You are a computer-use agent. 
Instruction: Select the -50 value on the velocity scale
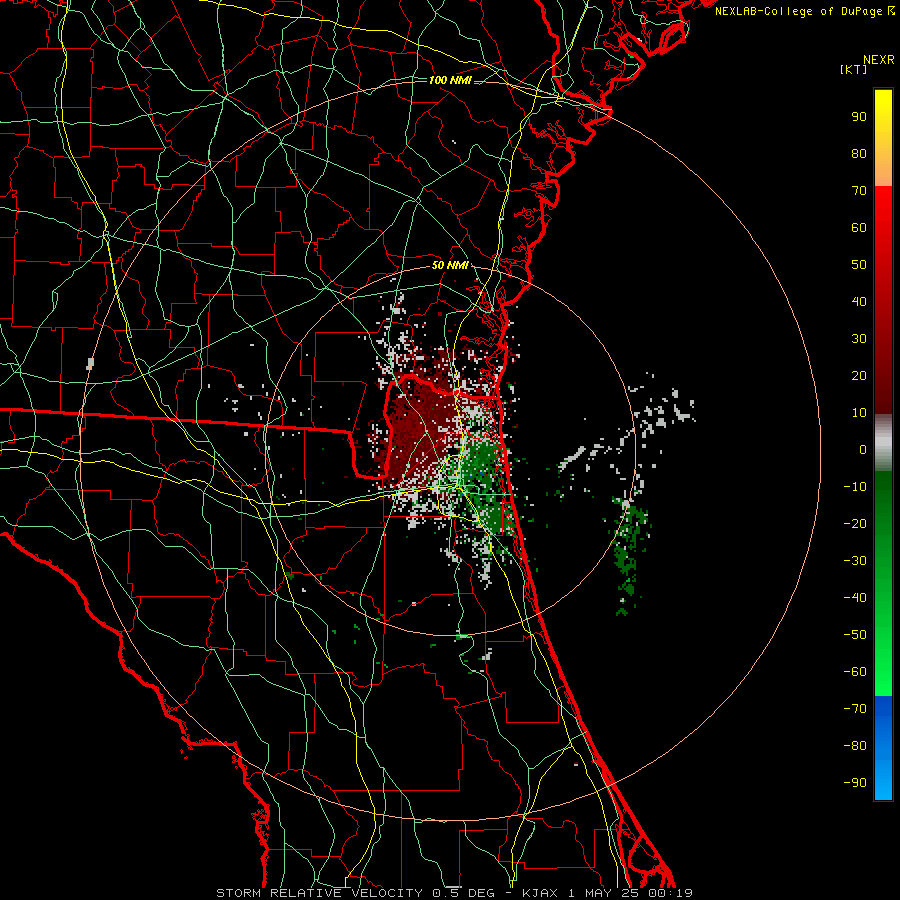coord(855,635)
